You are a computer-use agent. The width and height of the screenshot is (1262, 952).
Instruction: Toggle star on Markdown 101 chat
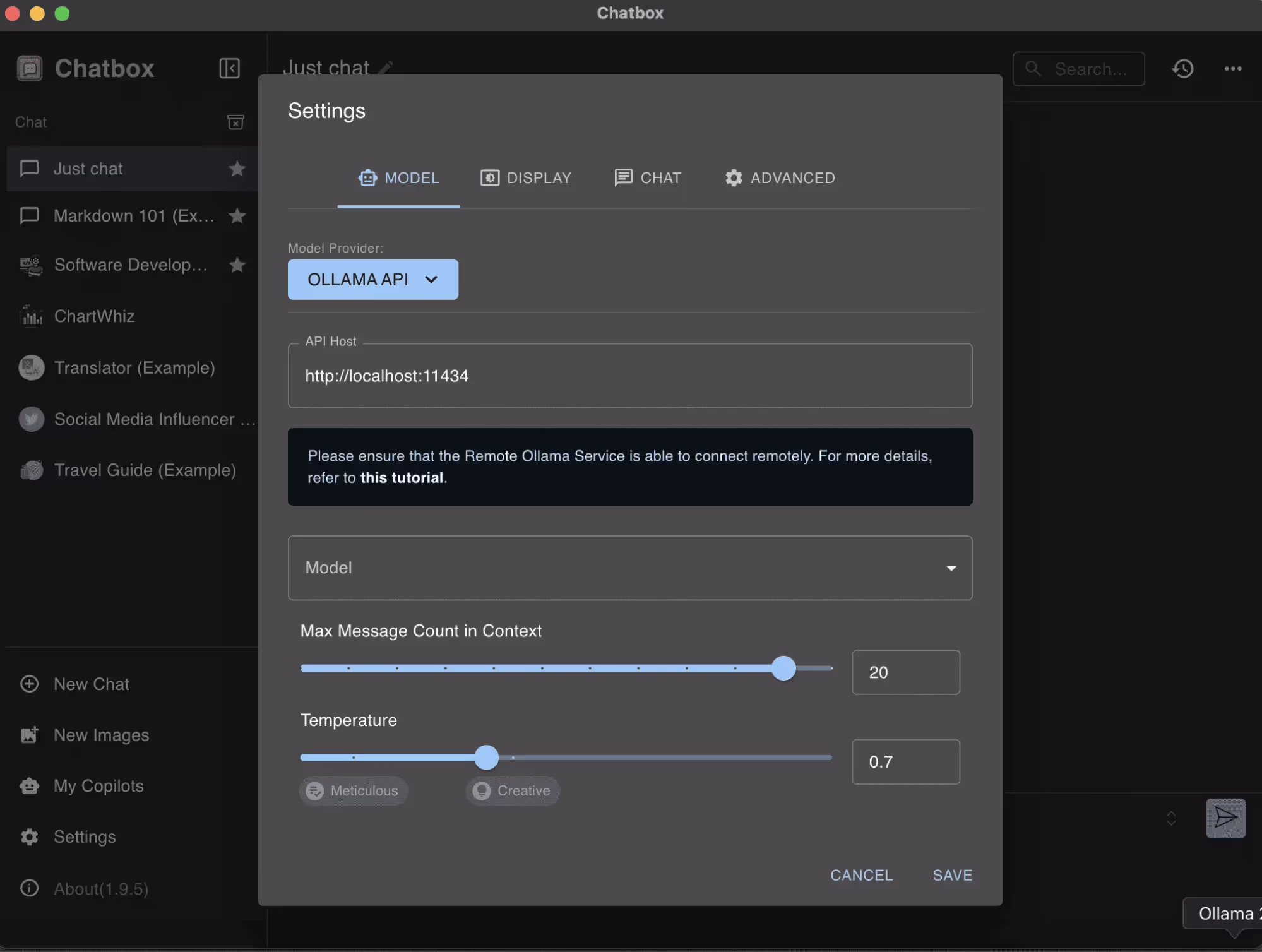coord(237,216)
